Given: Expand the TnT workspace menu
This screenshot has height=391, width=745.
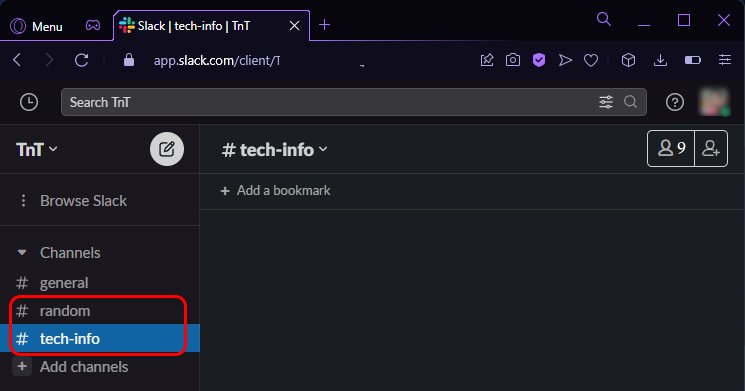Looking at the screenshot, I should [x=37, y=150].
